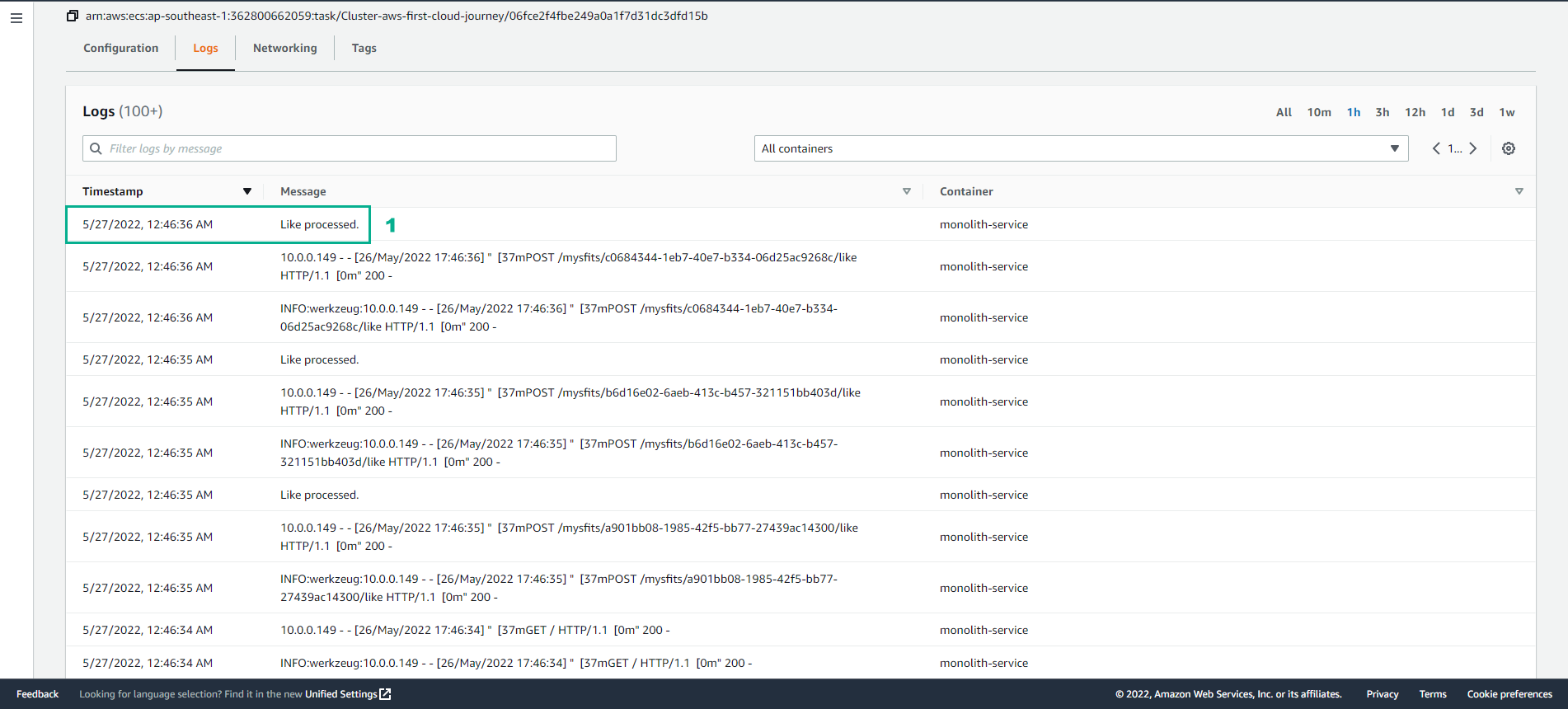Click the Logs (100+) heading
Image resolution: width=1568 pixels, height=709 pixels.
coord(123,111)
